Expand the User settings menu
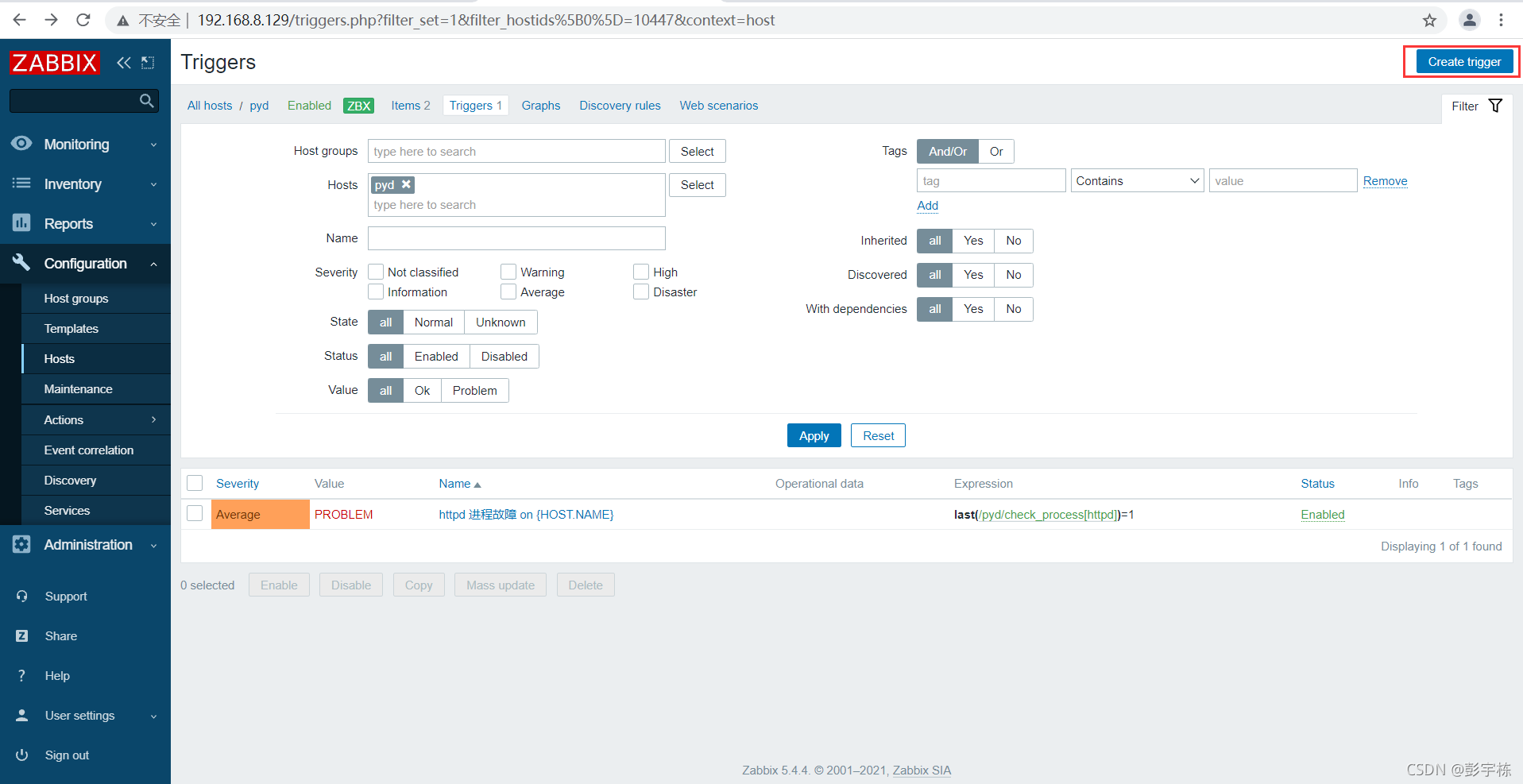Screen dimensions: 1523x784 [x=153, y=716]
